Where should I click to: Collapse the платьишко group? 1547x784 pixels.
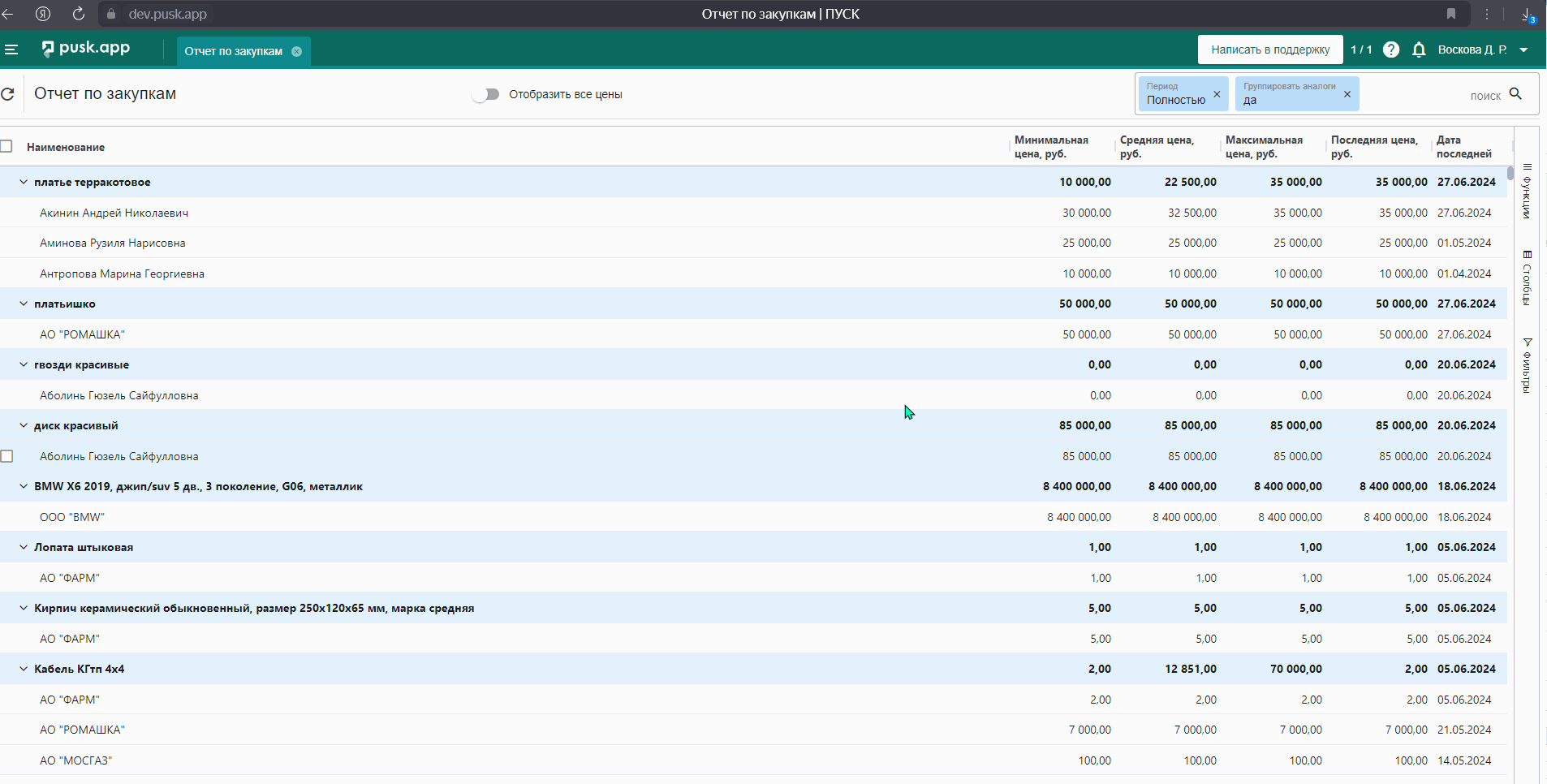(x=24, y=304)
